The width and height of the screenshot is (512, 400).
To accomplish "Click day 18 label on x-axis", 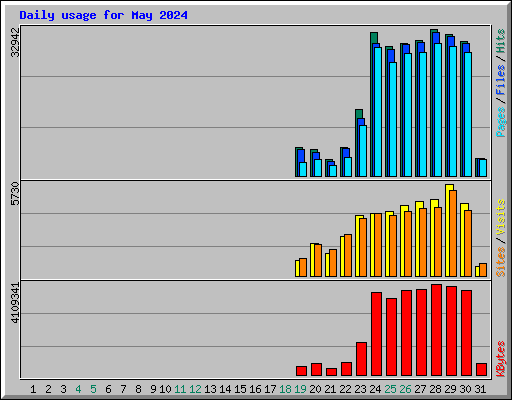I will coord(285,389).
